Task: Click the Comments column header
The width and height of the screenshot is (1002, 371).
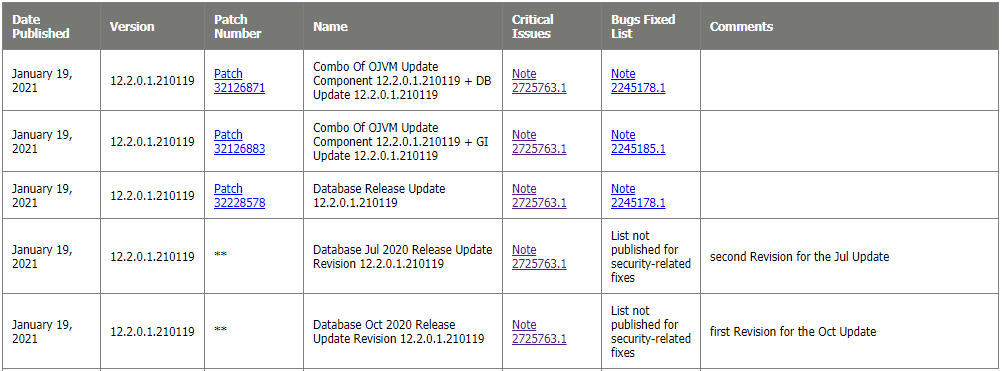Action: [741, 27]
